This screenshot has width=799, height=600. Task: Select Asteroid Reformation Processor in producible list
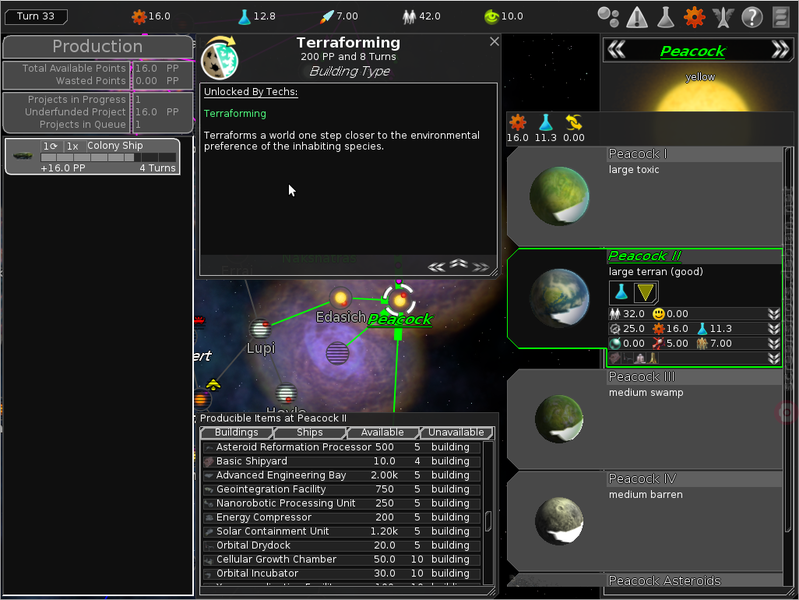[342, 448]
